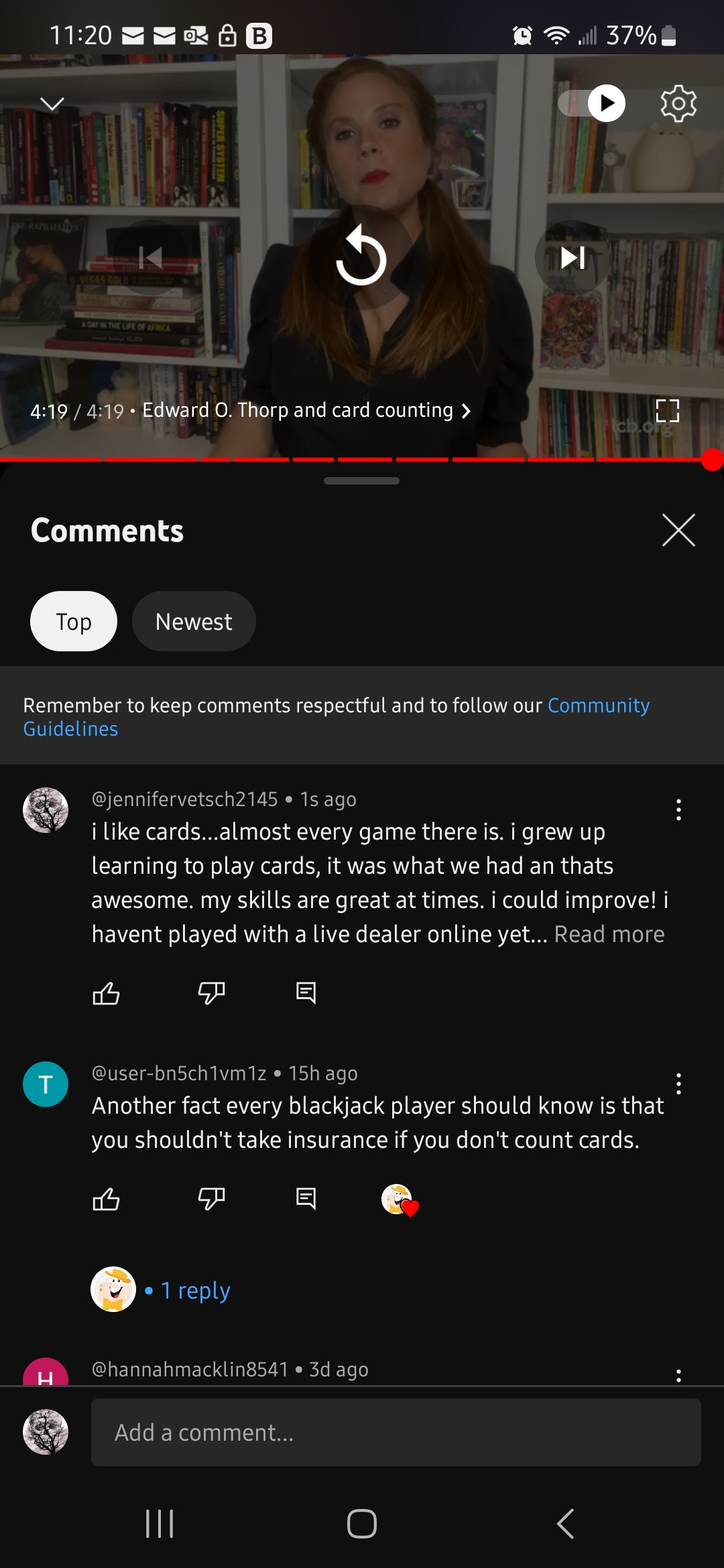The height and width of the screenshot is (1568, 724).
Task: Expand the '1 reply' thread
Action: [195, 1289]
